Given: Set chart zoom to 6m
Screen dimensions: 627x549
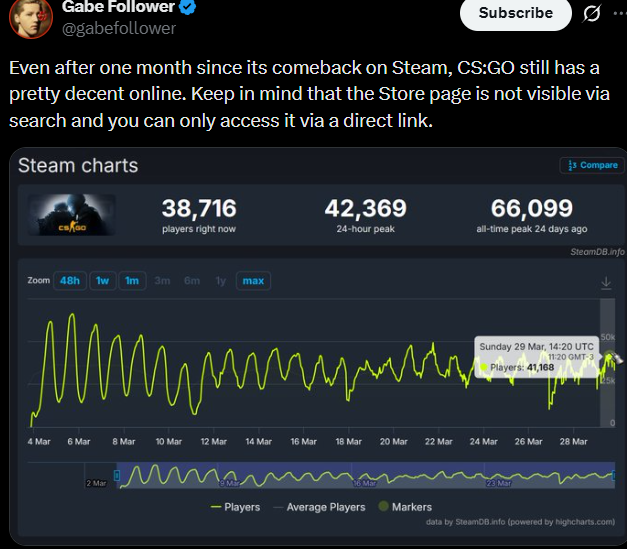Looking at the screenshot, I should coord(192,281).
